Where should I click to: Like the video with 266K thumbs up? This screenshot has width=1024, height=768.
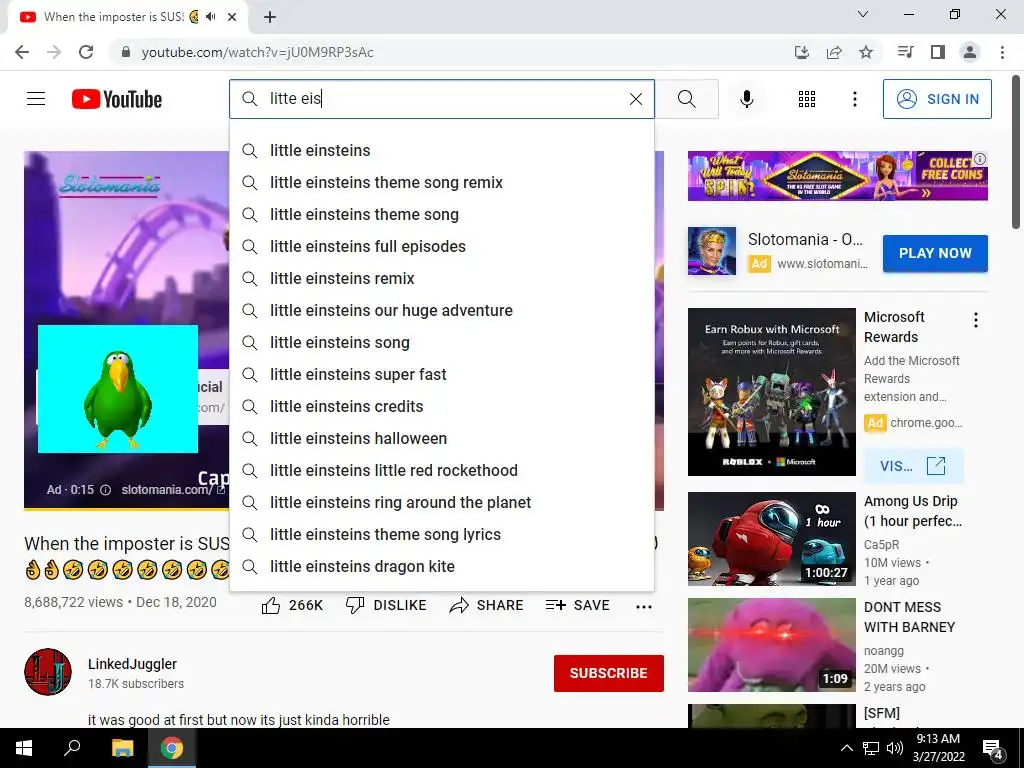click(x=292, y=605)
